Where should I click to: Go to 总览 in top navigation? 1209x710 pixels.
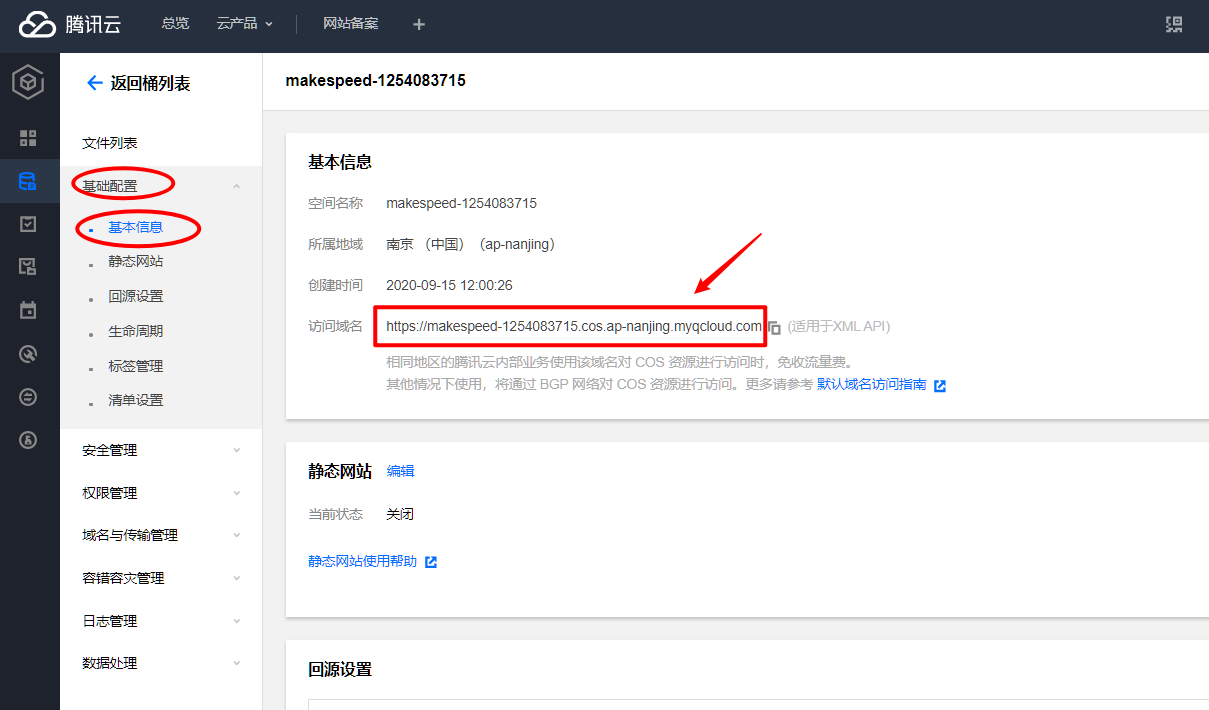coord(175,24)
